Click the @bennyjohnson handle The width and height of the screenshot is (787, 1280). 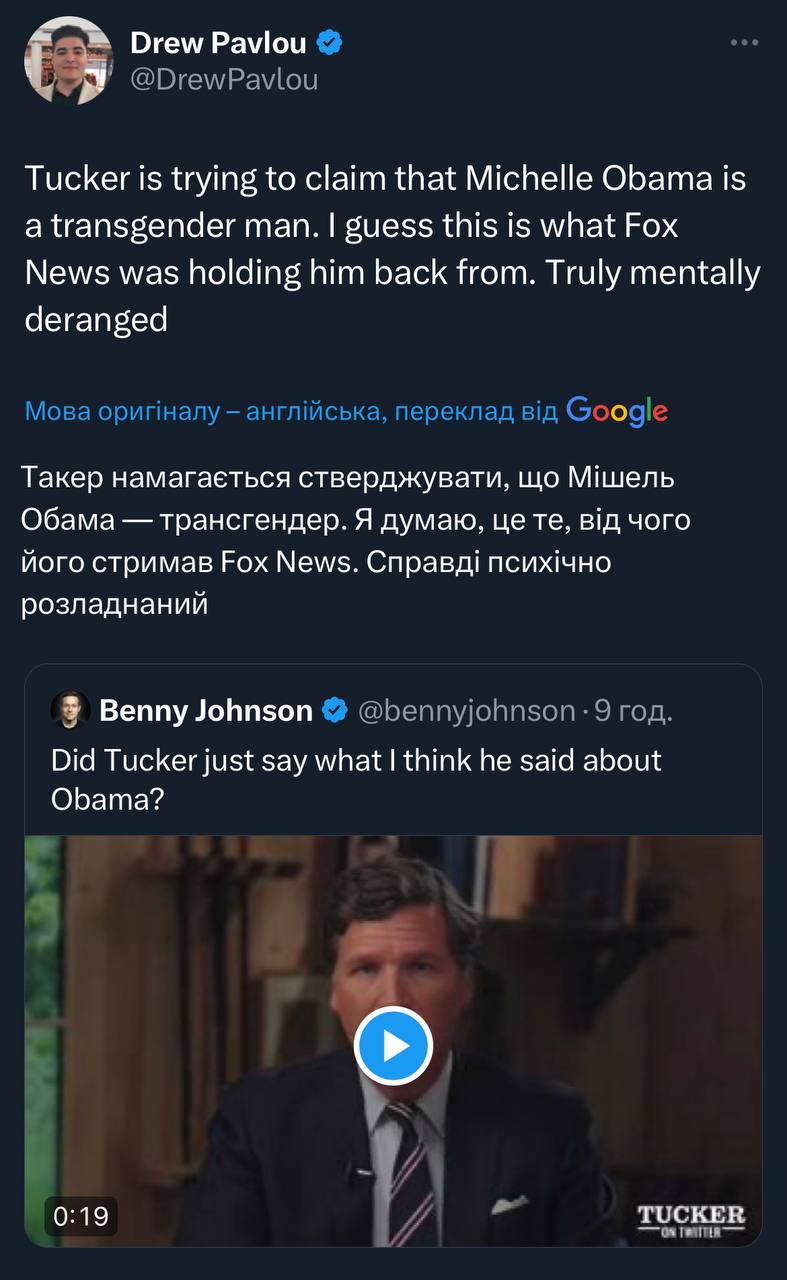click(465, 710)
